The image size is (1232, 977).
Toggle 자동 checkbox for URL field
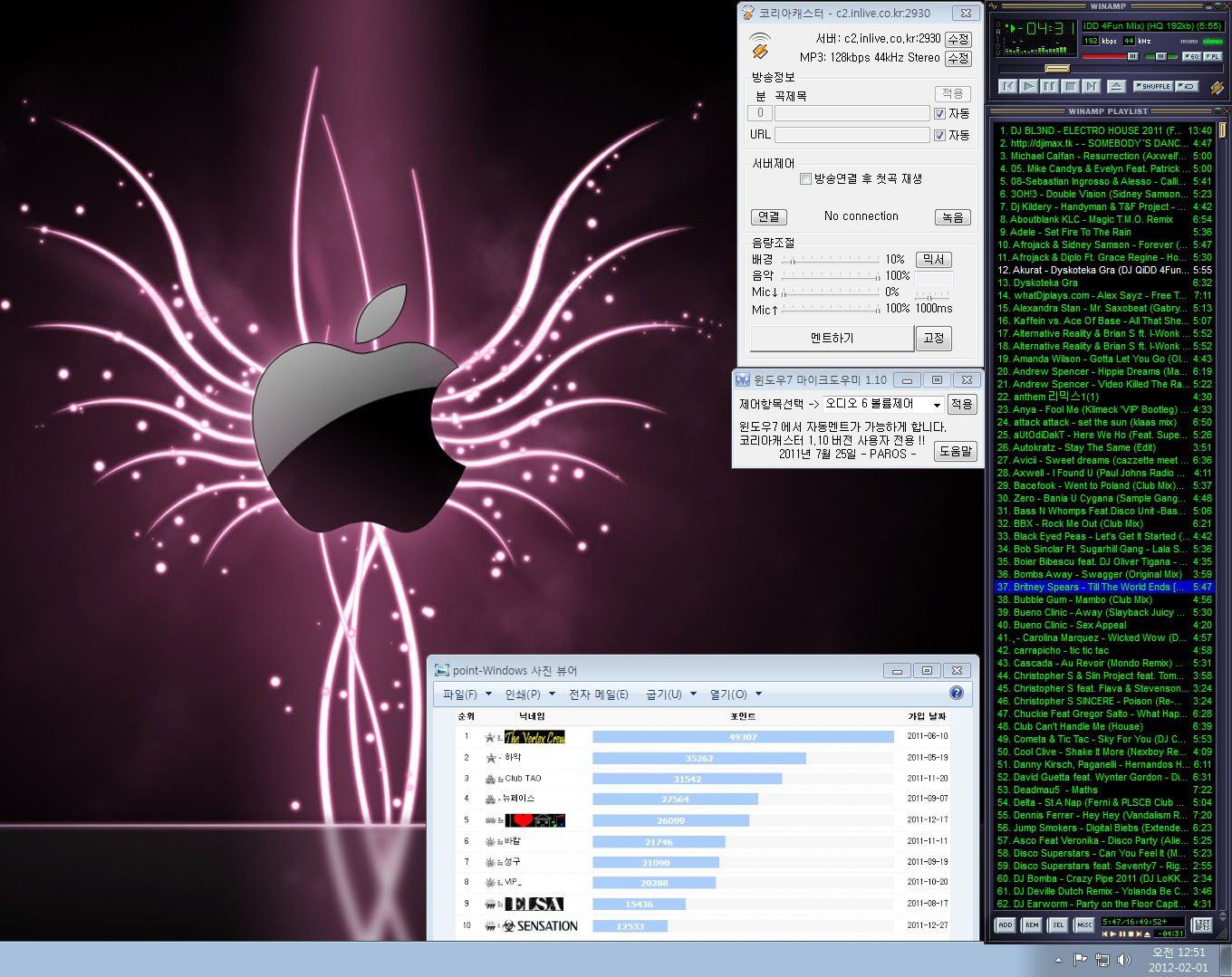tap(939, 135)
